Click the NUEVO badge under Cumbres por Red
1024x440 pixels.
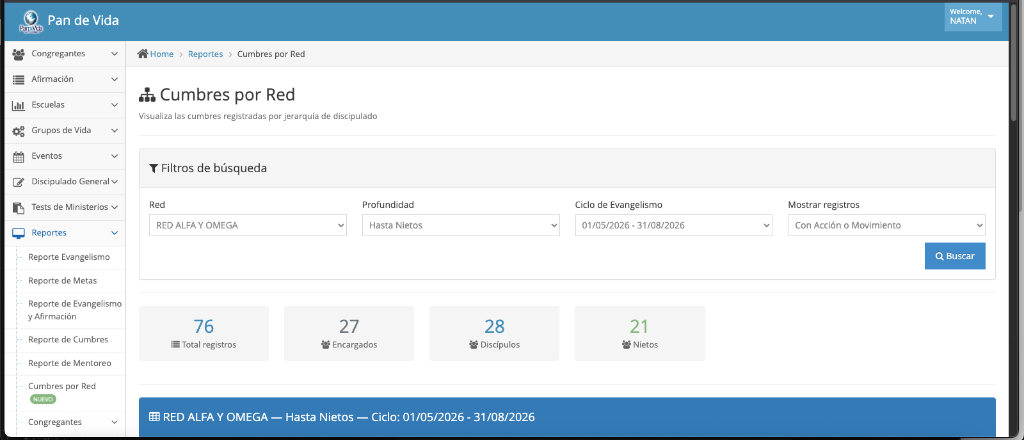coord(42,399)
